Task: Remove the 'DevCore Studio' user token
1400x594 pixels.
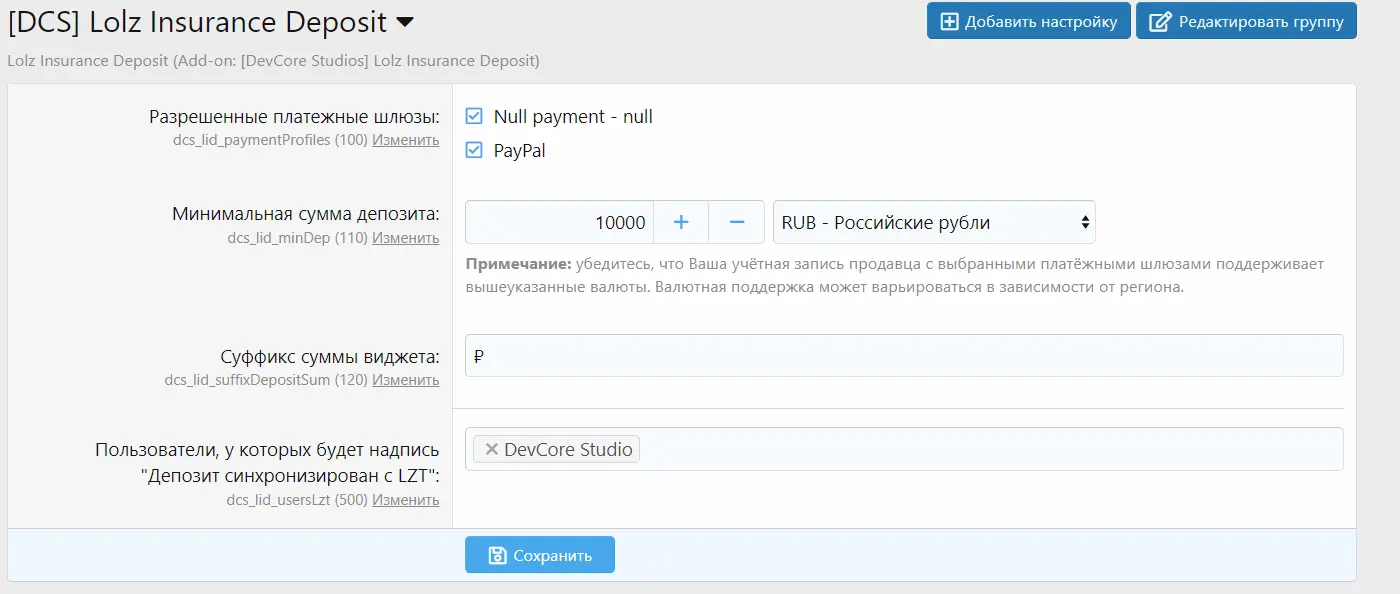Action: coord(491,450)
